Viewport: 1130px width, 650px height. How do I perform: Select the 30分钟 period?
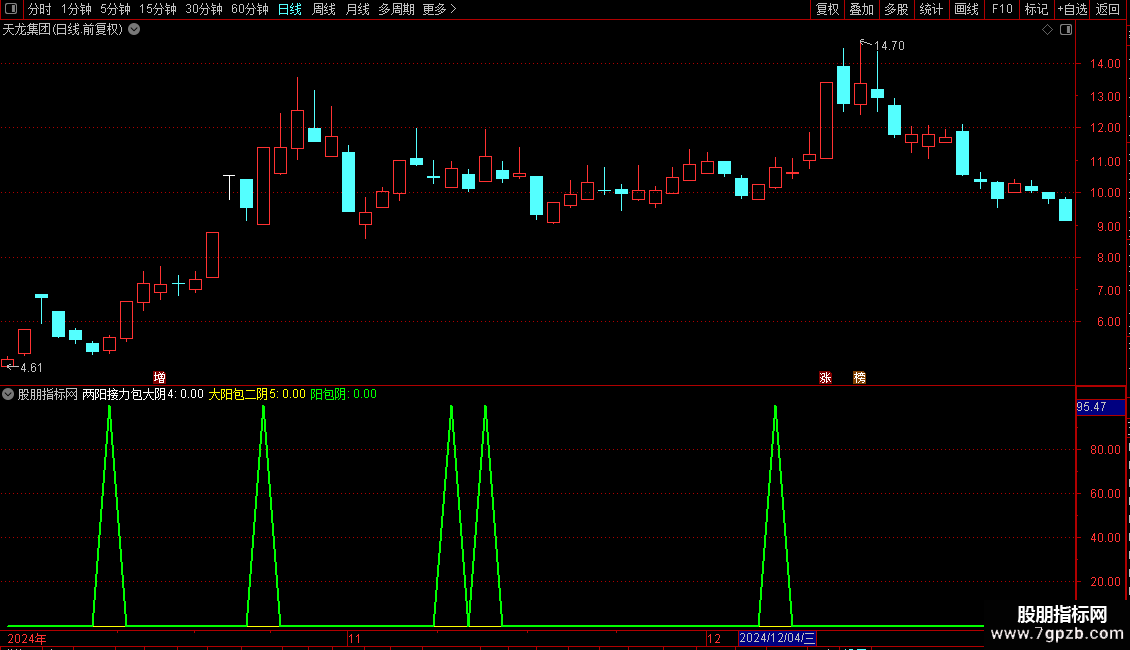(x=204, y=9)
